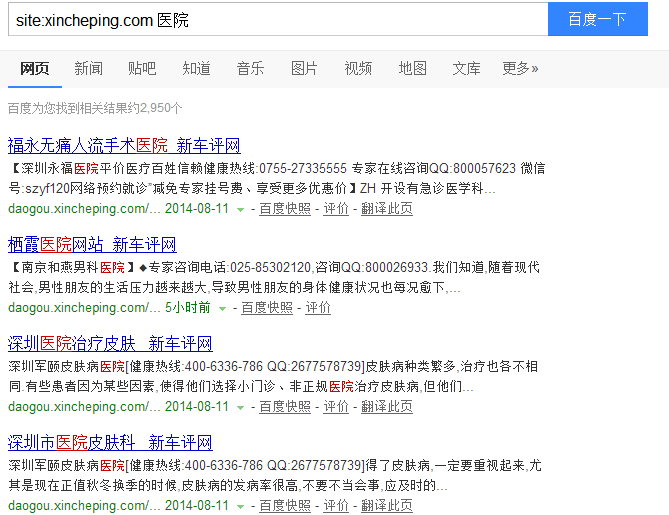Click 评价 for 栖霞医院网站 result
The image size is (669, 515).
tap(318, 308)
